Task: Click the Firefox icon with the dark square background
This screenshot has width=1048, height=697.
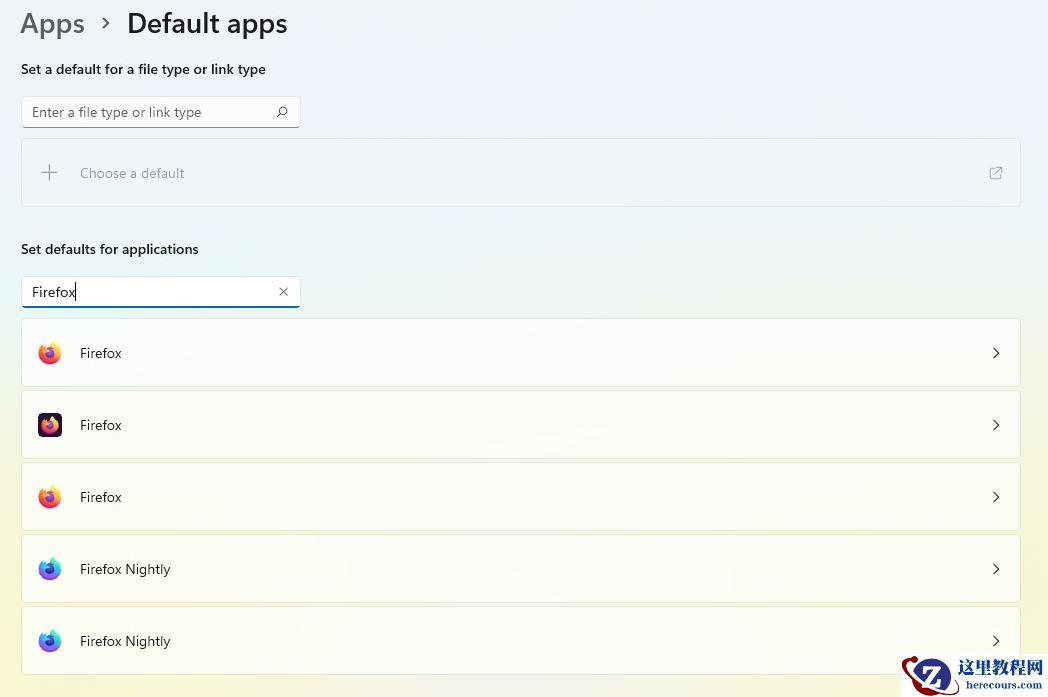Action: pyautogui.click(x=49, y=425)
